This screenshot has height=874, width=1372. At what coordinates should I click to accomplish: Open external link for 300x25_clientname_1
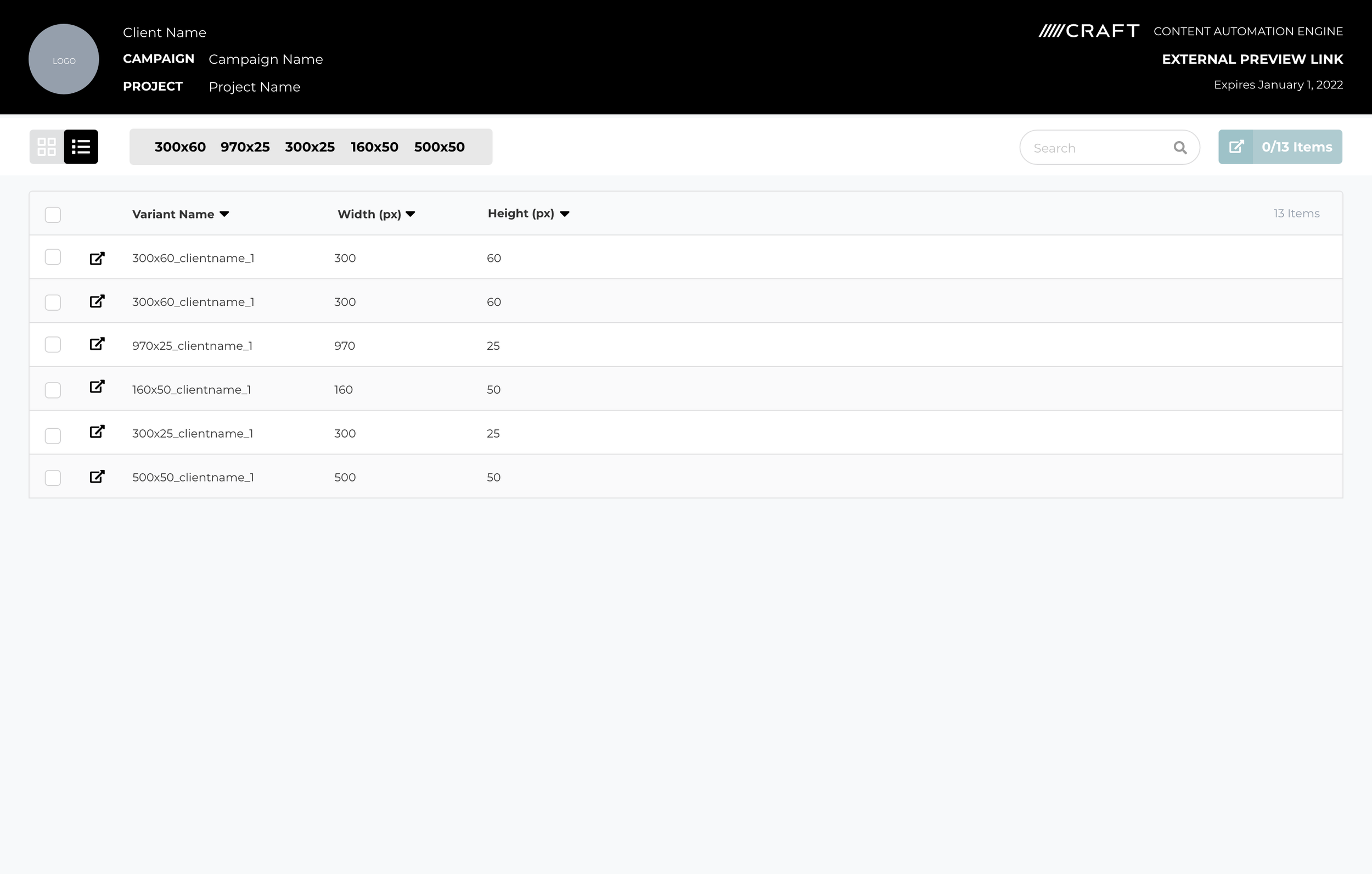[x=98, y=432]
